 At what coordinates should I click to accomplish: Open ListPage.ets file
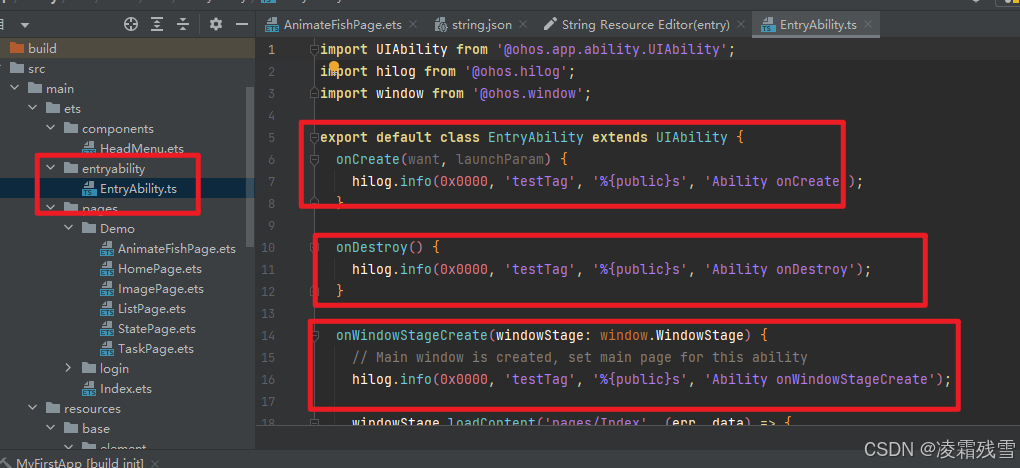pyautogui.click(x=152, y=309)
